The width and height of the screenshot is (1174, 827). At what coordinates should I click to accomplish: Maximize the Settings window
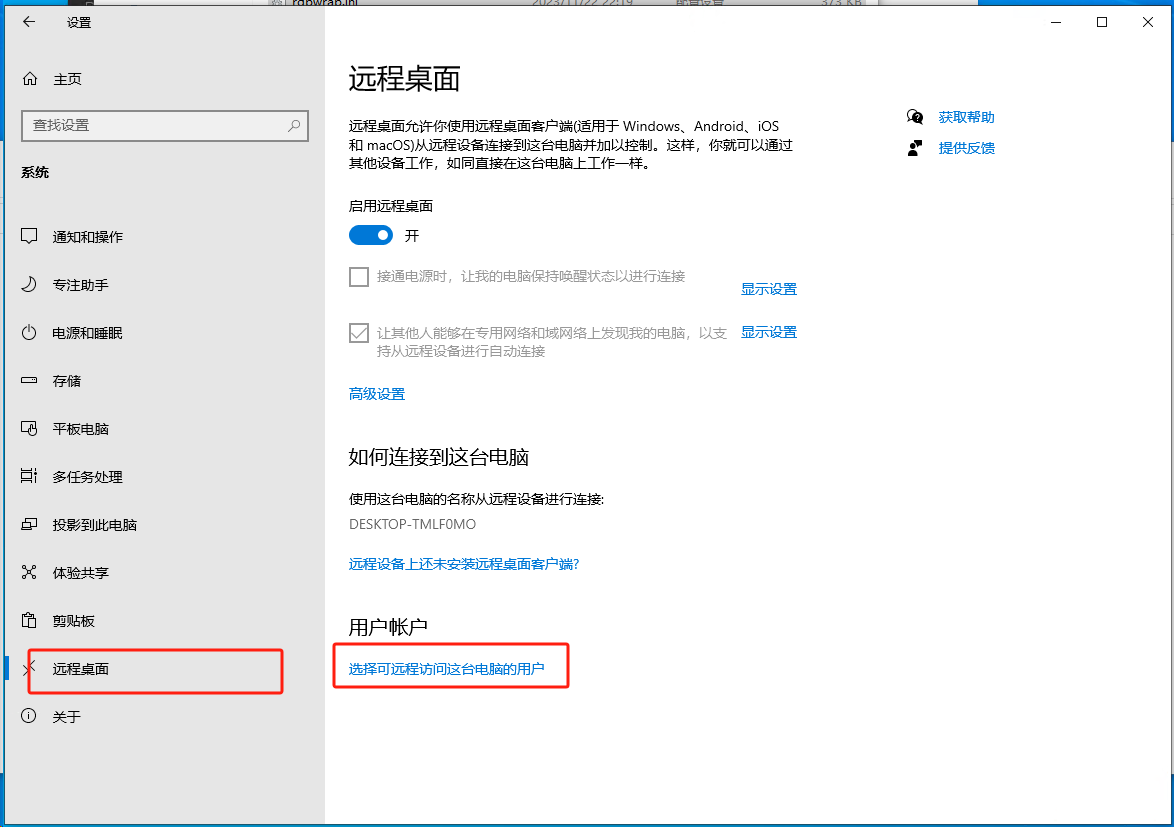tap(1101, 22)
